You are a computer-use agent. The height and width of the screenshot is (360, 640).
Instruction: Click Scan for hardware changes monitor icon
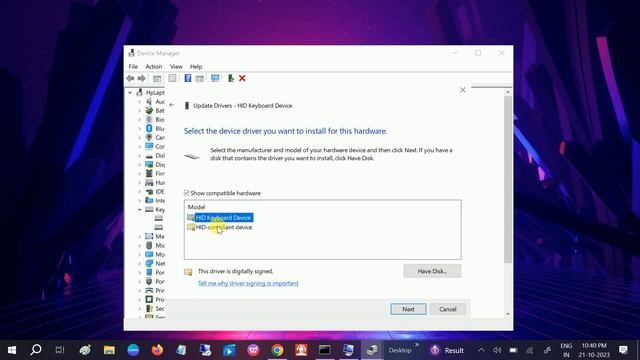[215, 78]
